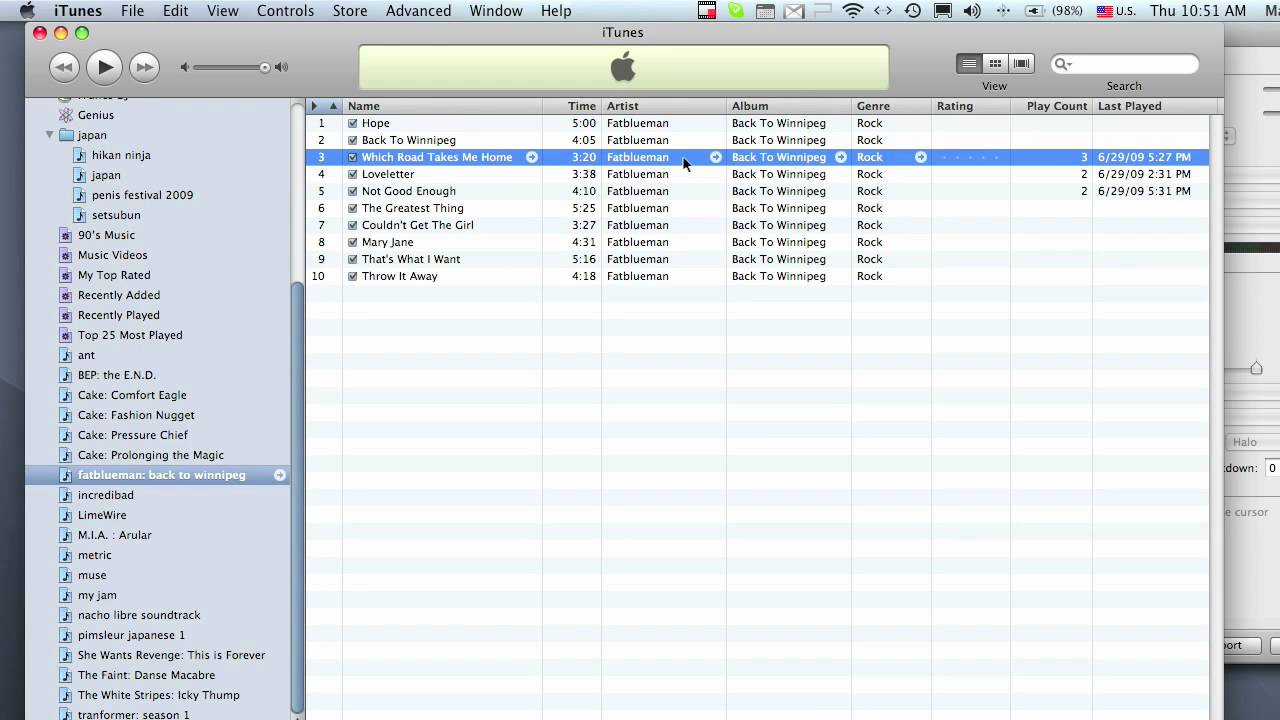The image size is (1280, 720).
Task: Click the store arrow next to song name
Action: pos(532,157)
